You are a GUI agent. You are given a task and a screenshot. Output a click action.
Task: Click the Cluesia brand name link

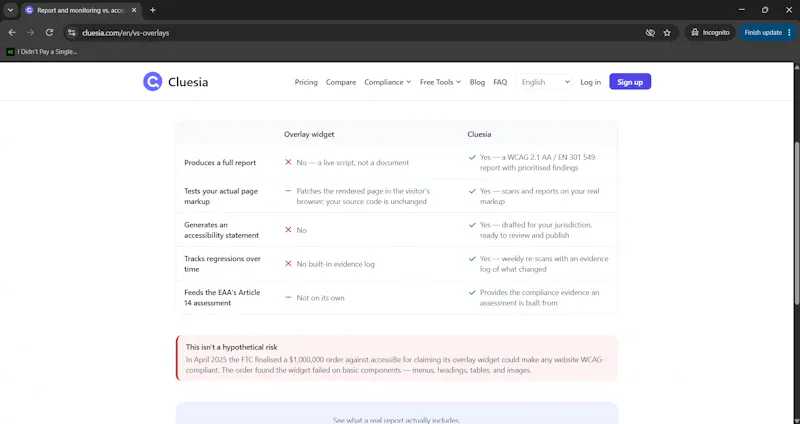click(188, 82)
